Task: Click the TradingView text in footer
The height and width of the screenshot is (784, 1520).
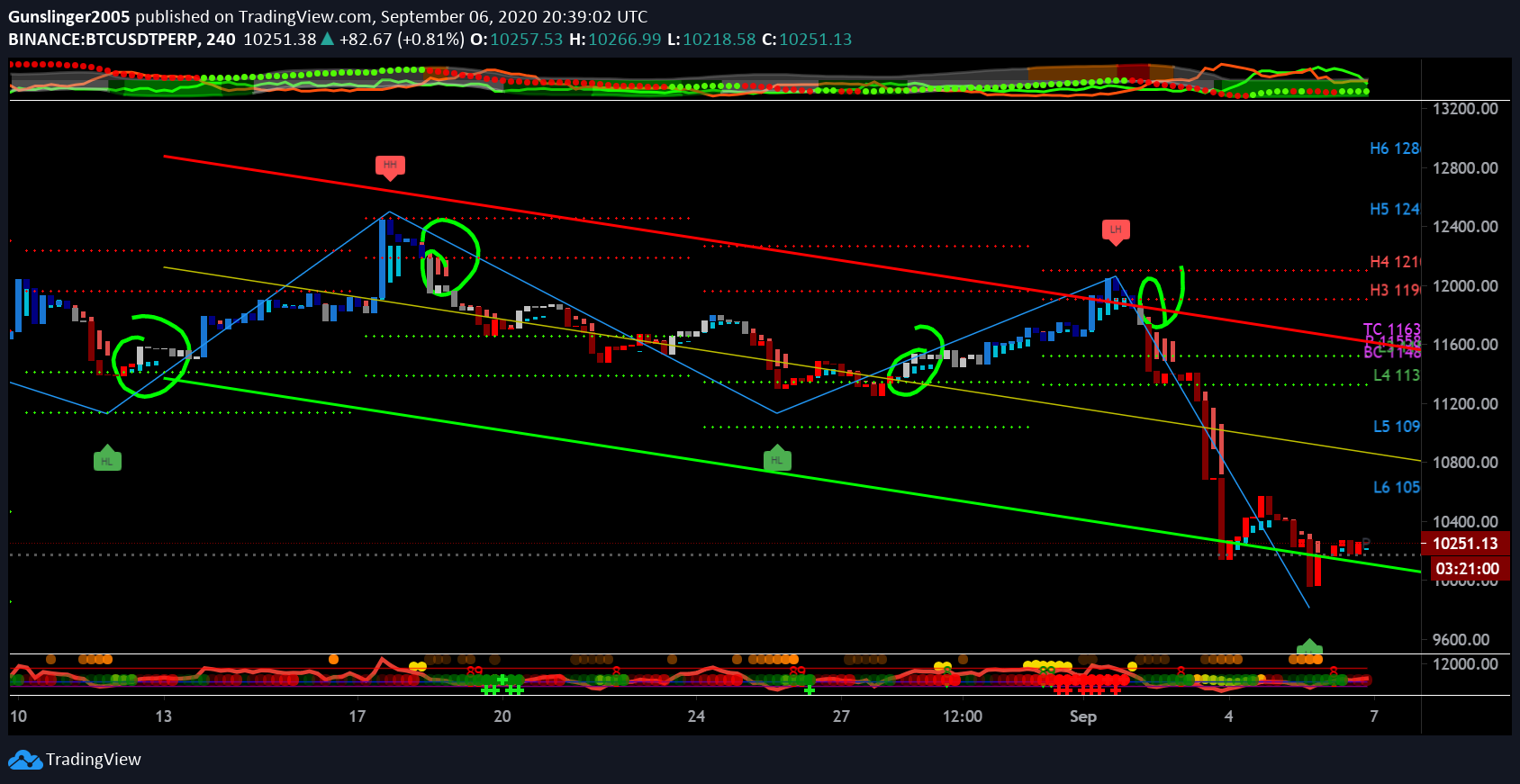Action: pos(94,760)
